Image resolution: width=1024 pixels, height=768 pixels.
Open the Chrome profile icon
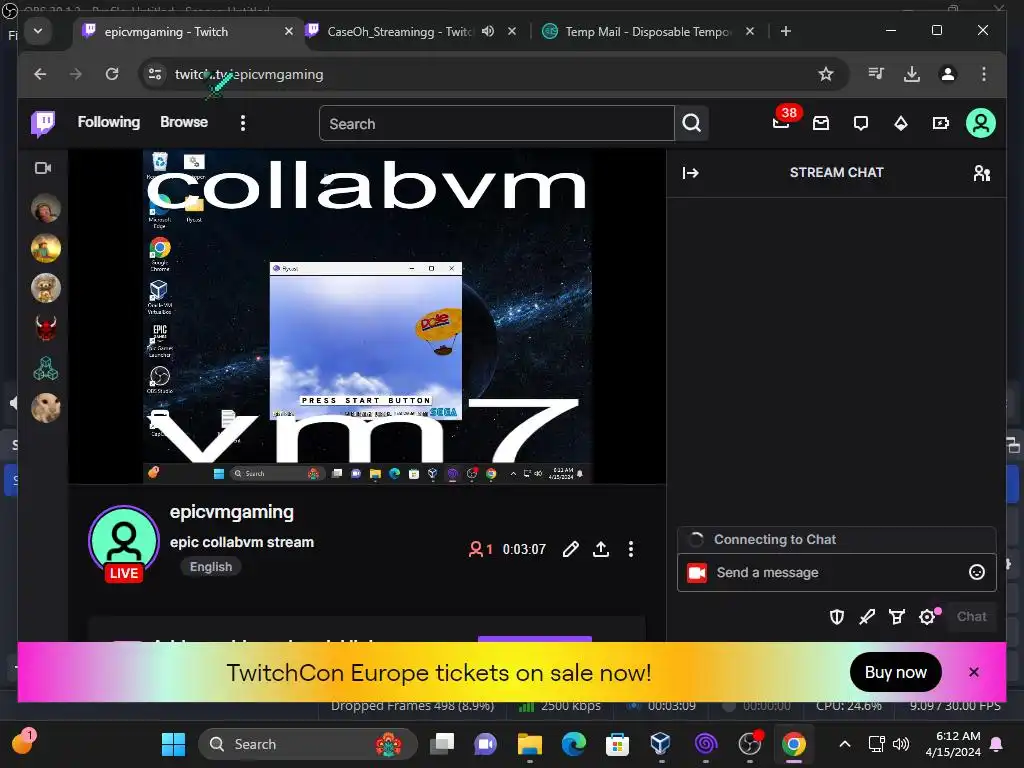tap(948, 74)
